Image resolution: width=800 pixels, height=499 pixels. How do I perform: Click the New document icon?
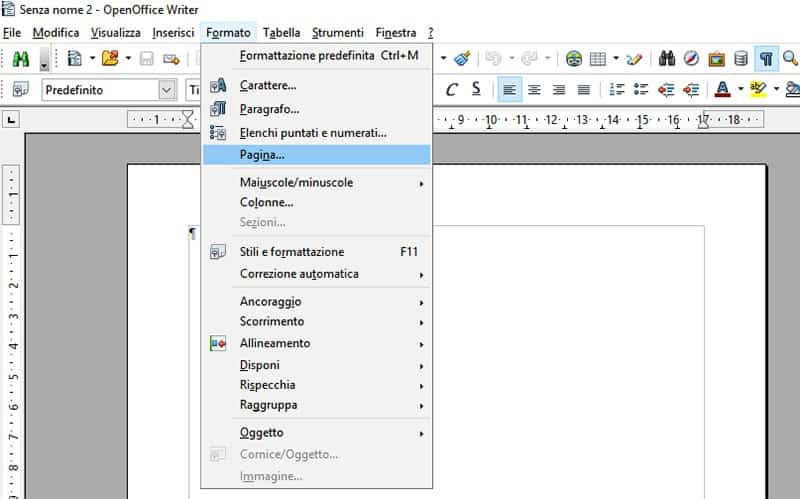[74, 59]
